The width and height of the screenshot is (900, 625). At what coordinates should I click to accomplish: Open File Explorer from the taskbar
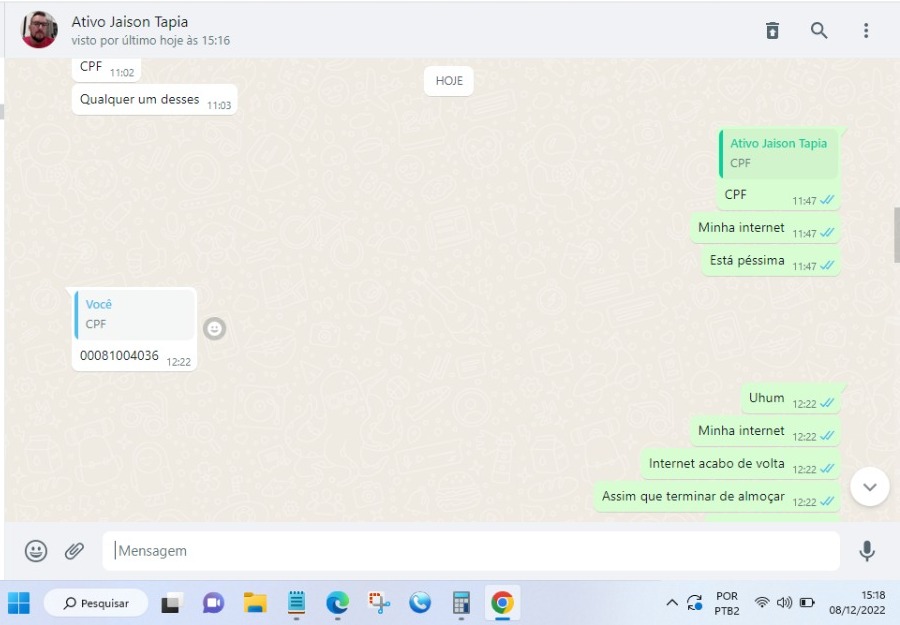coord(255,603)
